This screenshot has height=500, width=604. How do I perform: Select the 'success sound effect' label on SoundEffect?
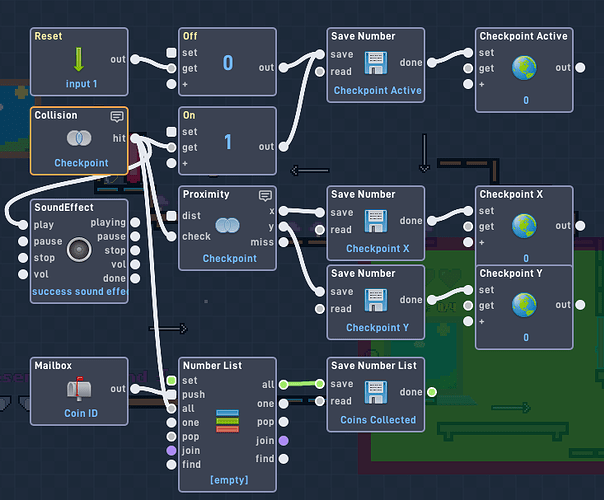point(79,292)
